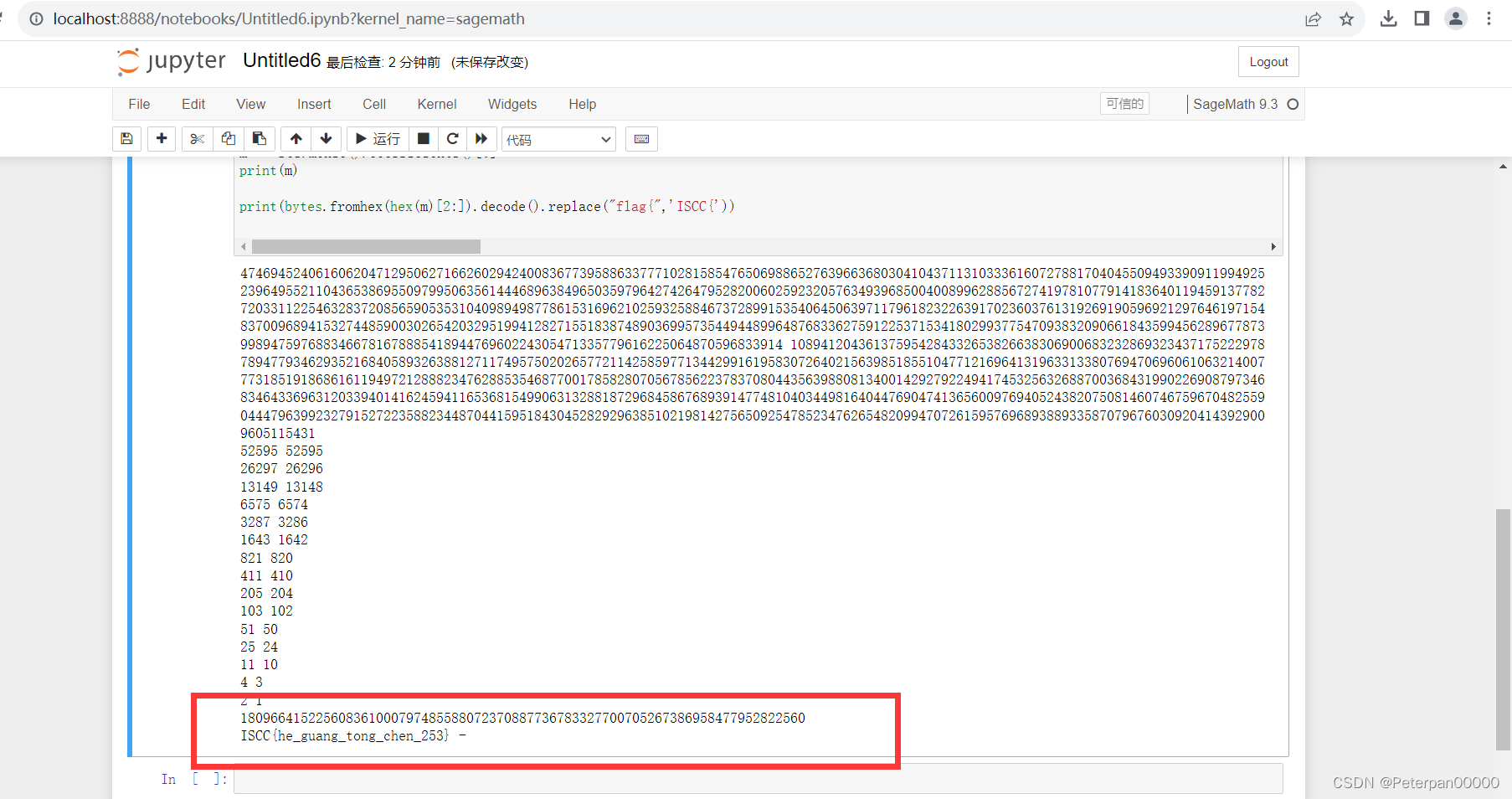The width and height of the screenshot is (1512, 799).
Task: Bookmark this page star icon
Action: (x=1346, y=18)
